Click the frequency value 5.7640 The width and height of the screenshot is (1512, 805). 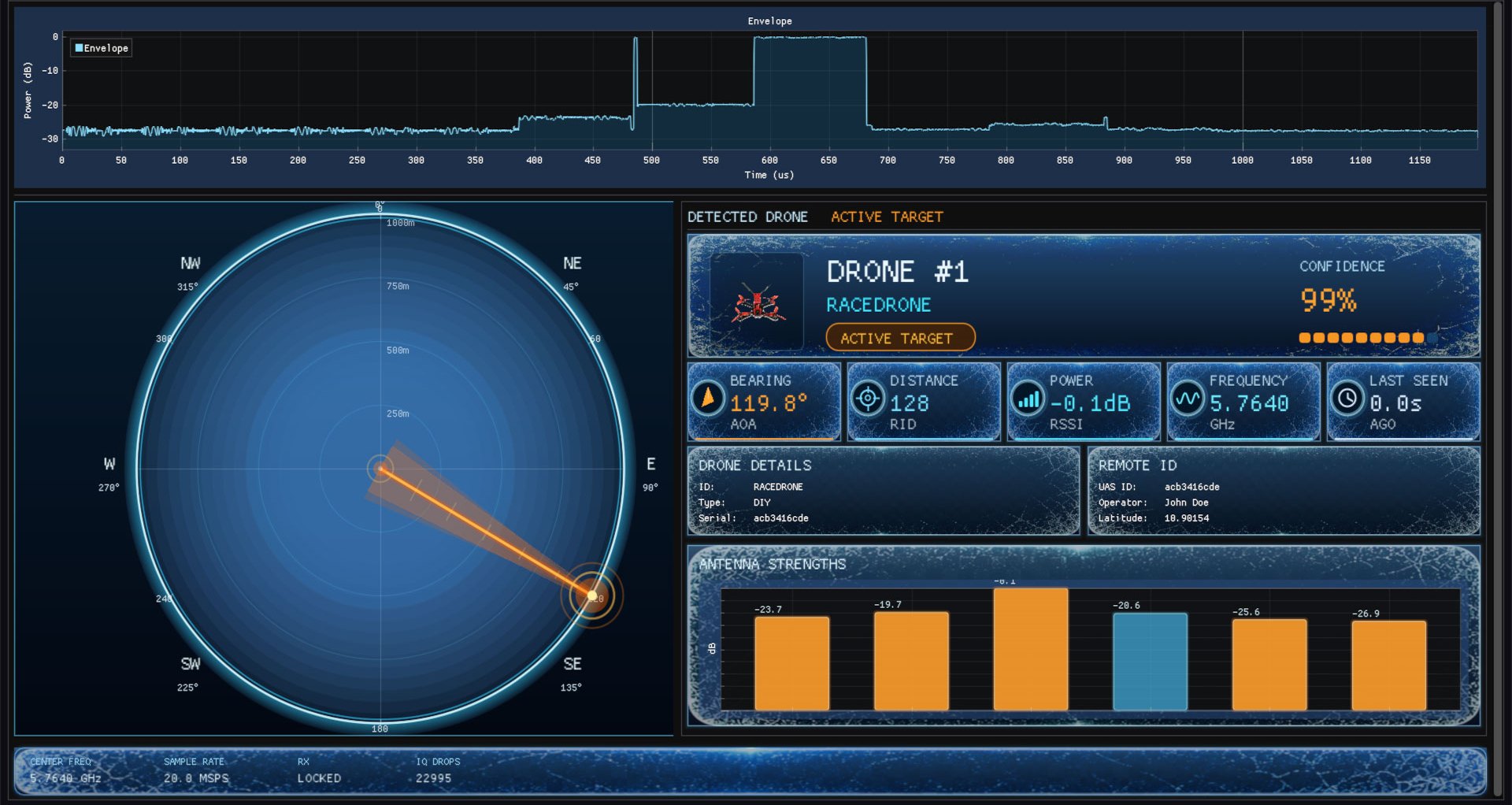(1249, 403)
